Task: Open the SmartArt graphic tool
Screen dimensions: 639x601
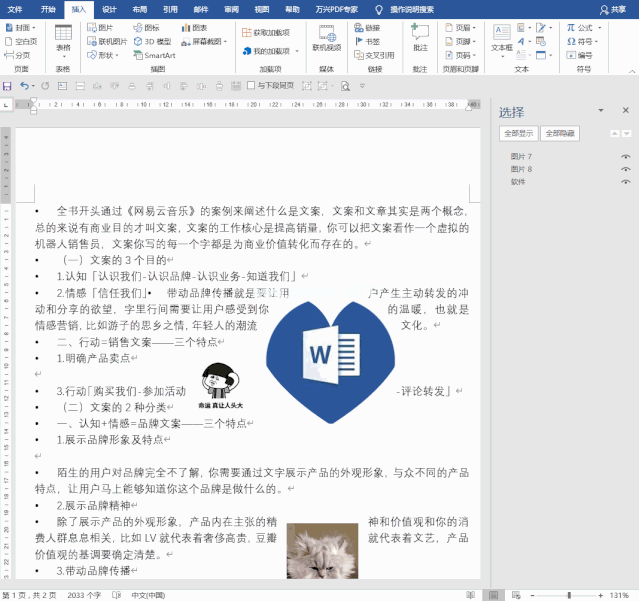Action: click(x=154, y=55)
